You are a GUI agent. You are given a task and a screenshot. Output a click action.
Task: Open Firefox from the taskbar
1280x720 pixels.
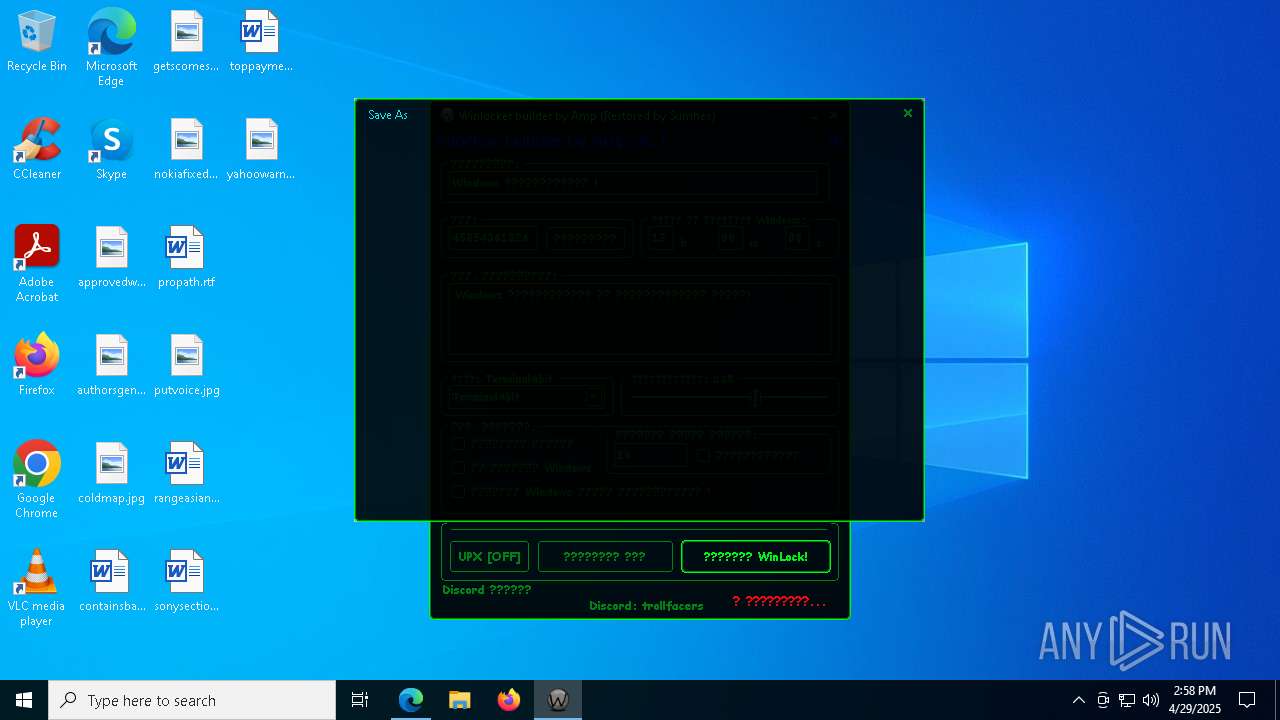point(509,700)
